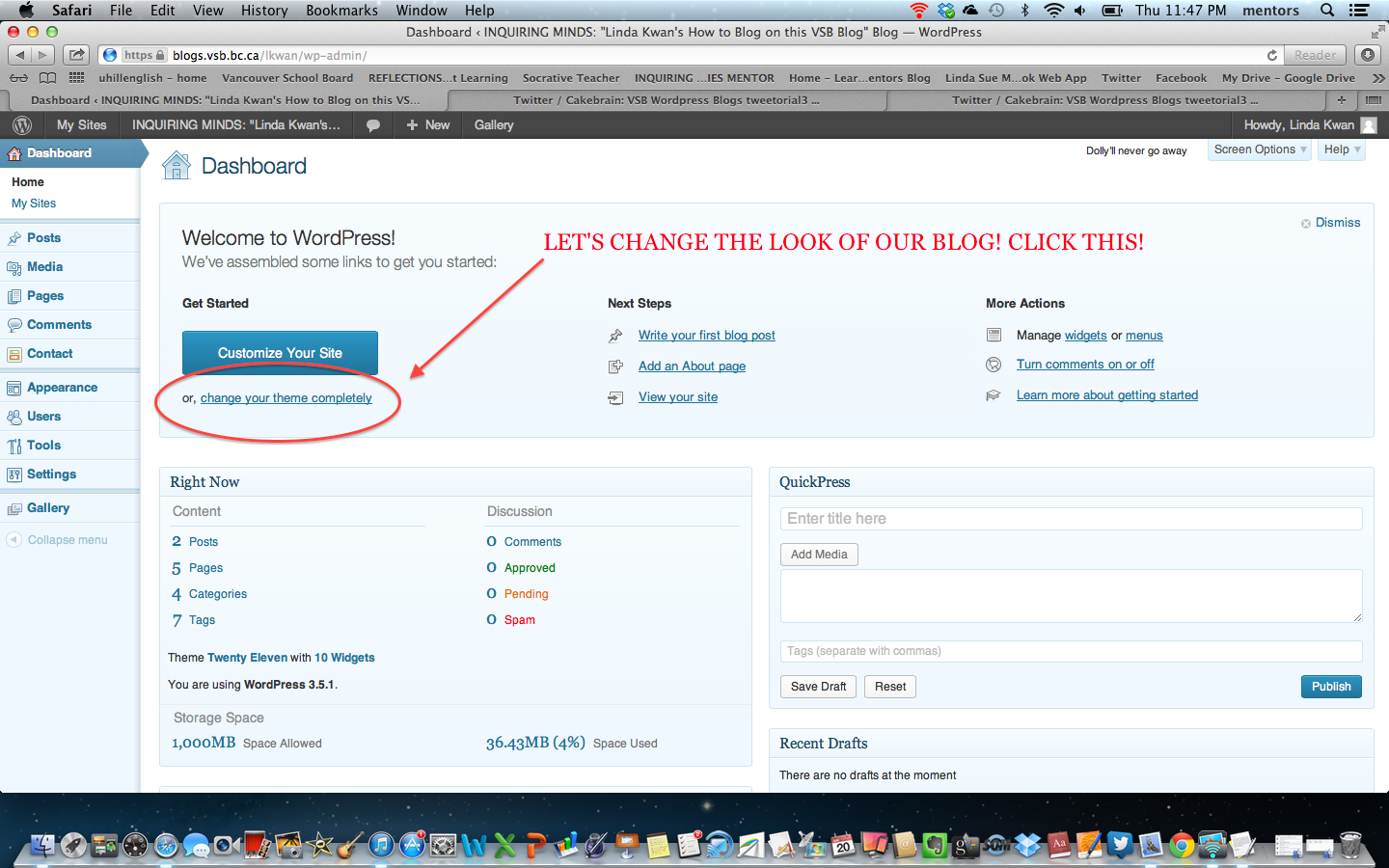Open the change your theme completely link
Screen dimensions: 1389x868
[286, 398]
